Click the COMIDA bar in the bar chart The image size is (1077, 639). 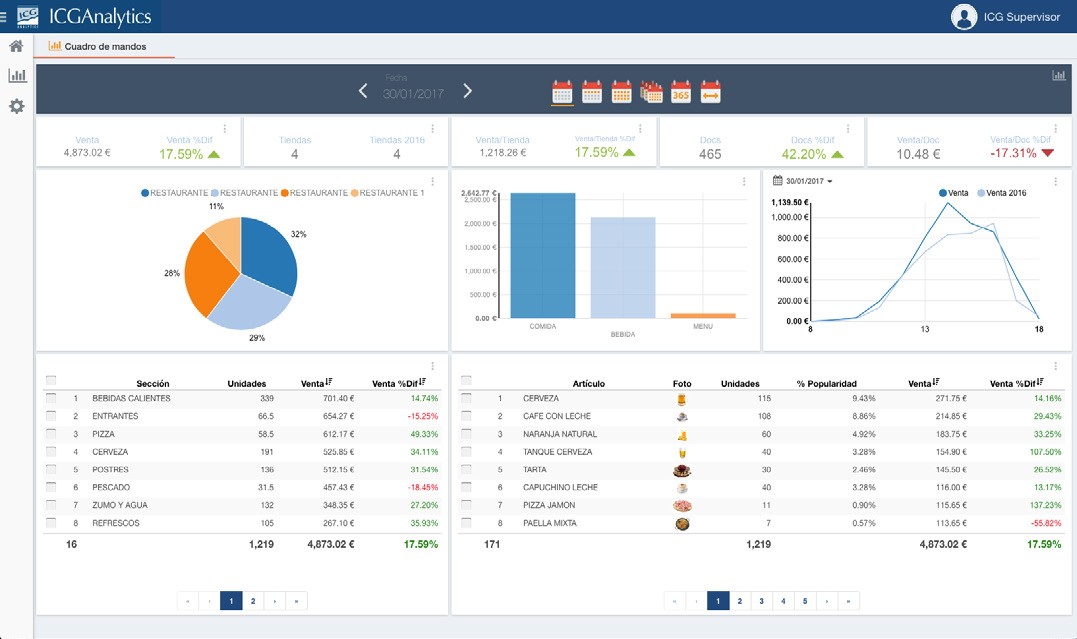(542, 255)
